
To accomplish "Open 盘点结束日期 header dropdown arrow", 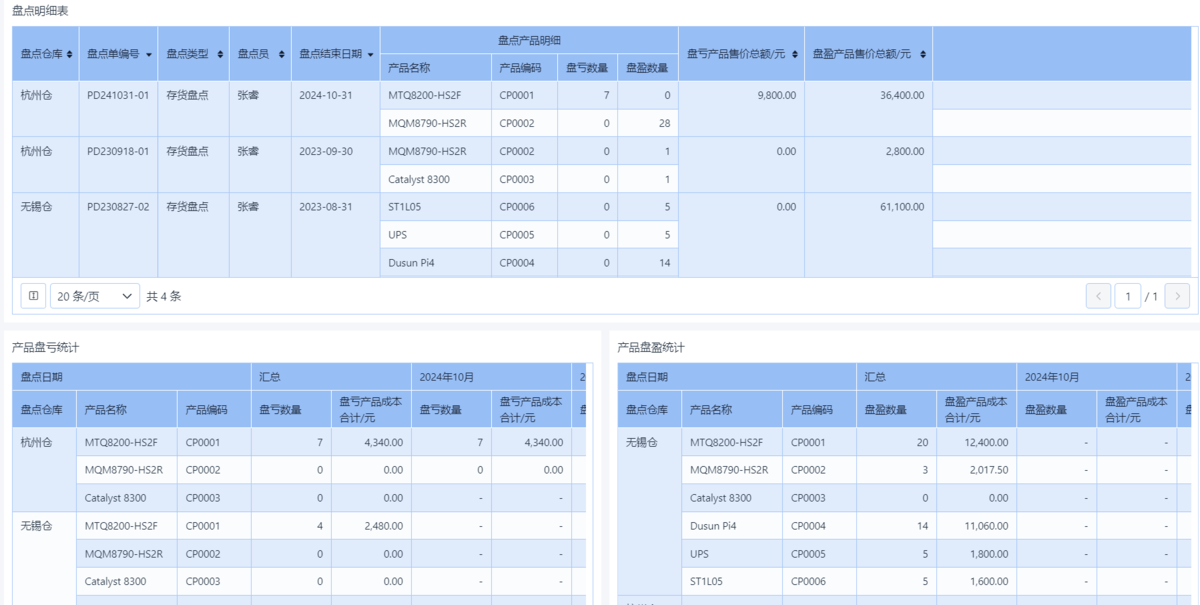I will pyautogui.click(x=371, y=54).
